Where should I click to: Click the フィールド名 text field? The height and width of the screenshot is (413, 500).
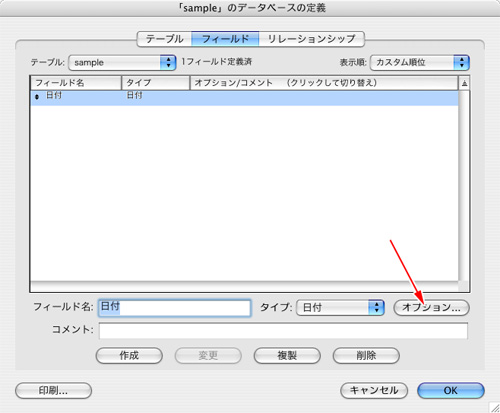(175, 308)
